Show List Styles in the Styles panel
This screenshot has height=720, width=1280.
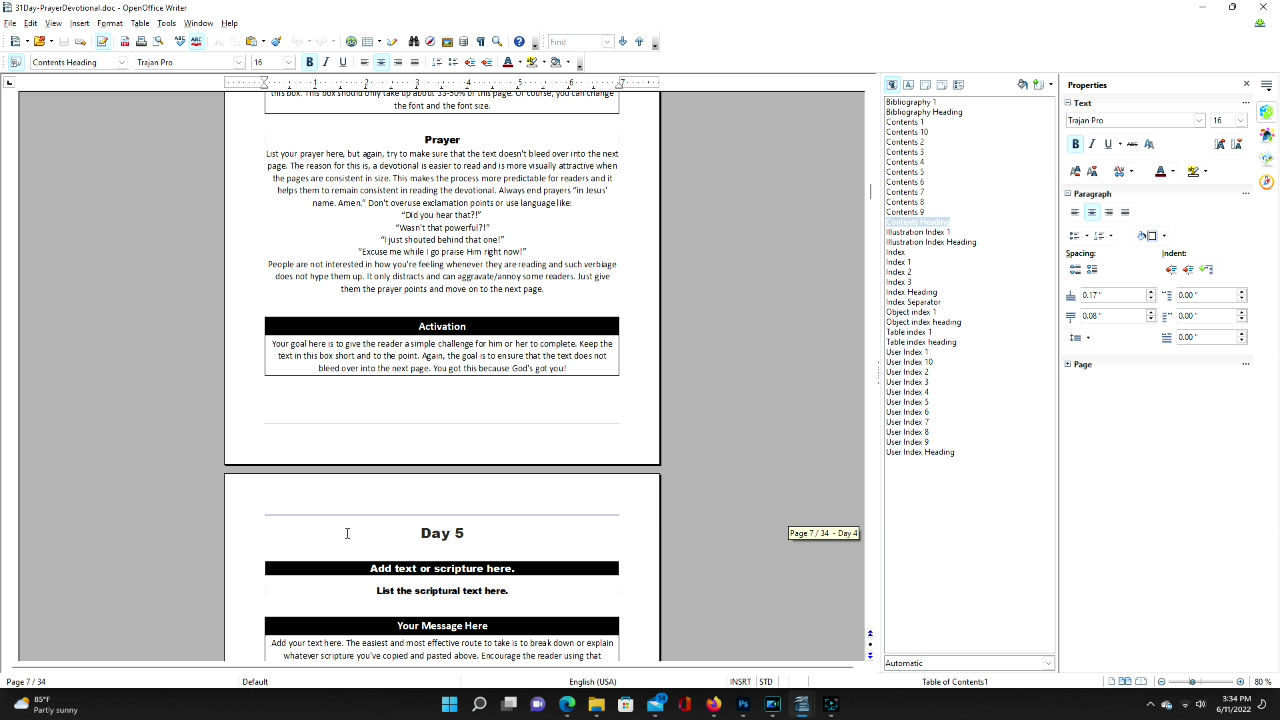(x=958, y=85)
